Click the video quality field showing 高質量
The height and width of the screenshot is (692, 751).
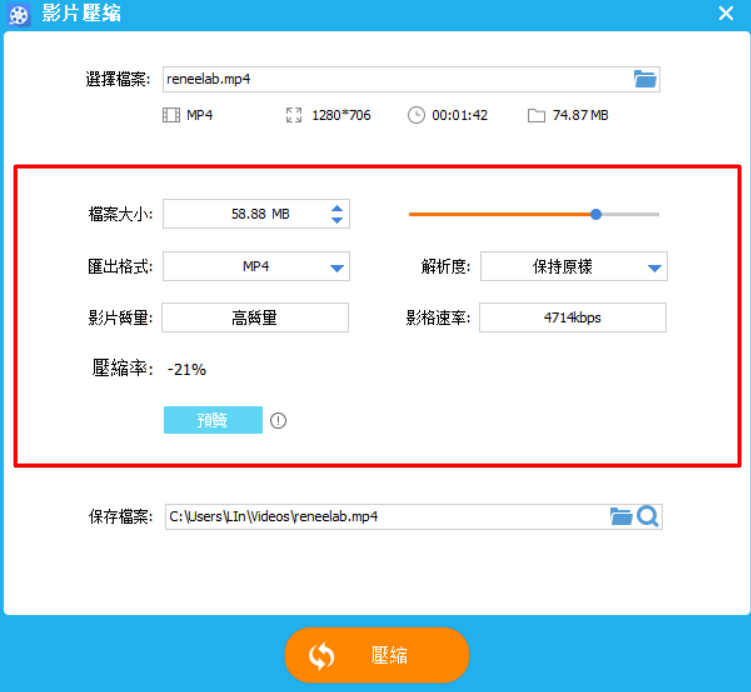tap(255, 318)
